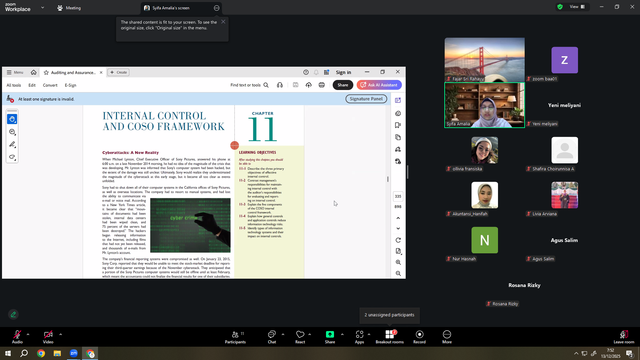Click Sign in in Acrobat

(x=343, y=72)
